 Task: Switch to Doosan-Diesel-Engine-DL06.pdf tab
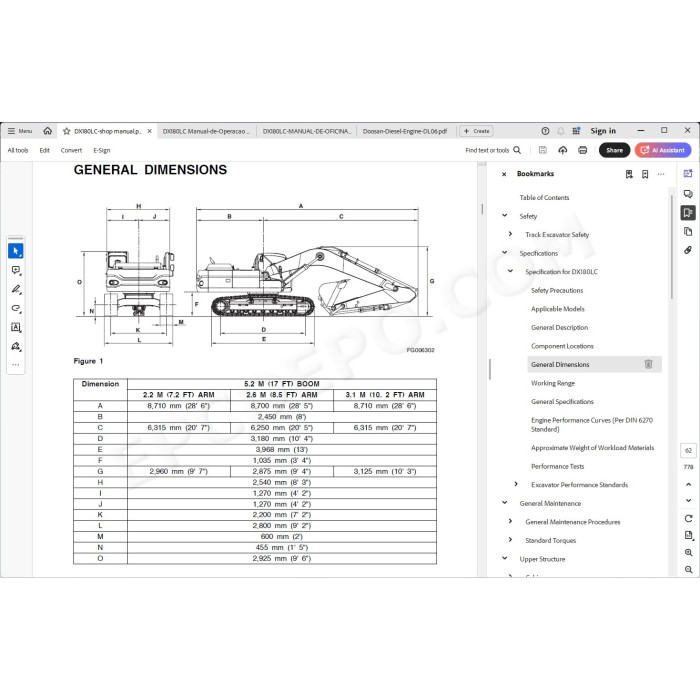point(404,131)
